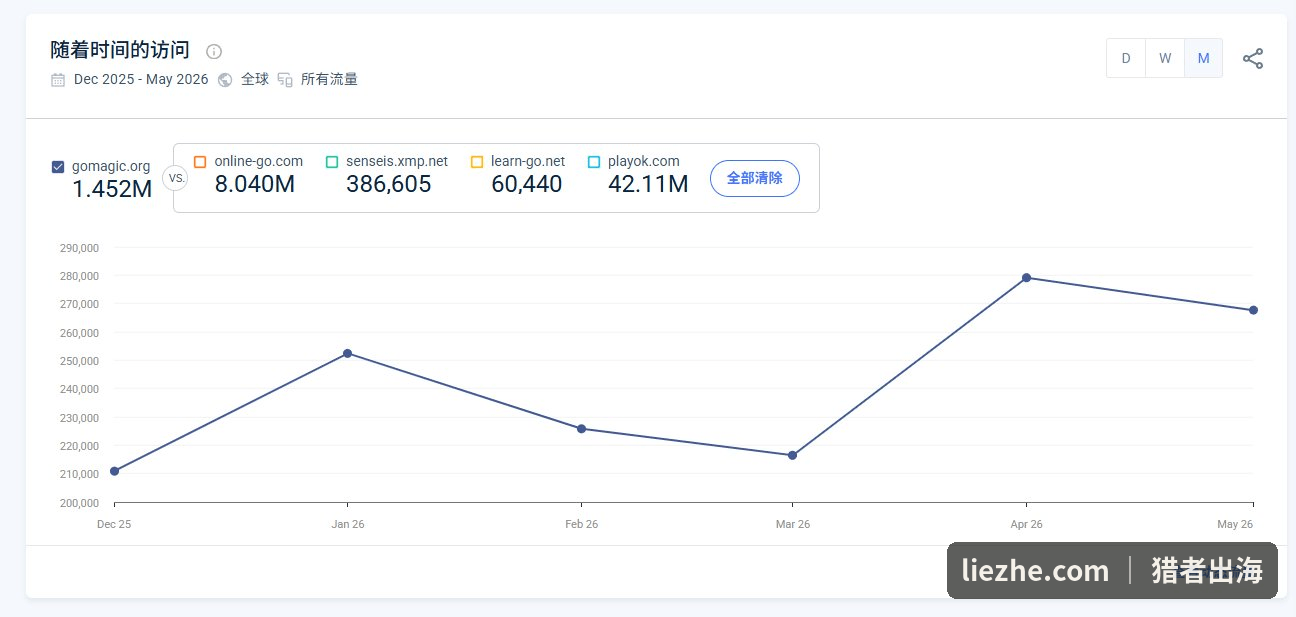Switch to weekly view with W
1296x617 pixels.
click(x=1165, y=58)
